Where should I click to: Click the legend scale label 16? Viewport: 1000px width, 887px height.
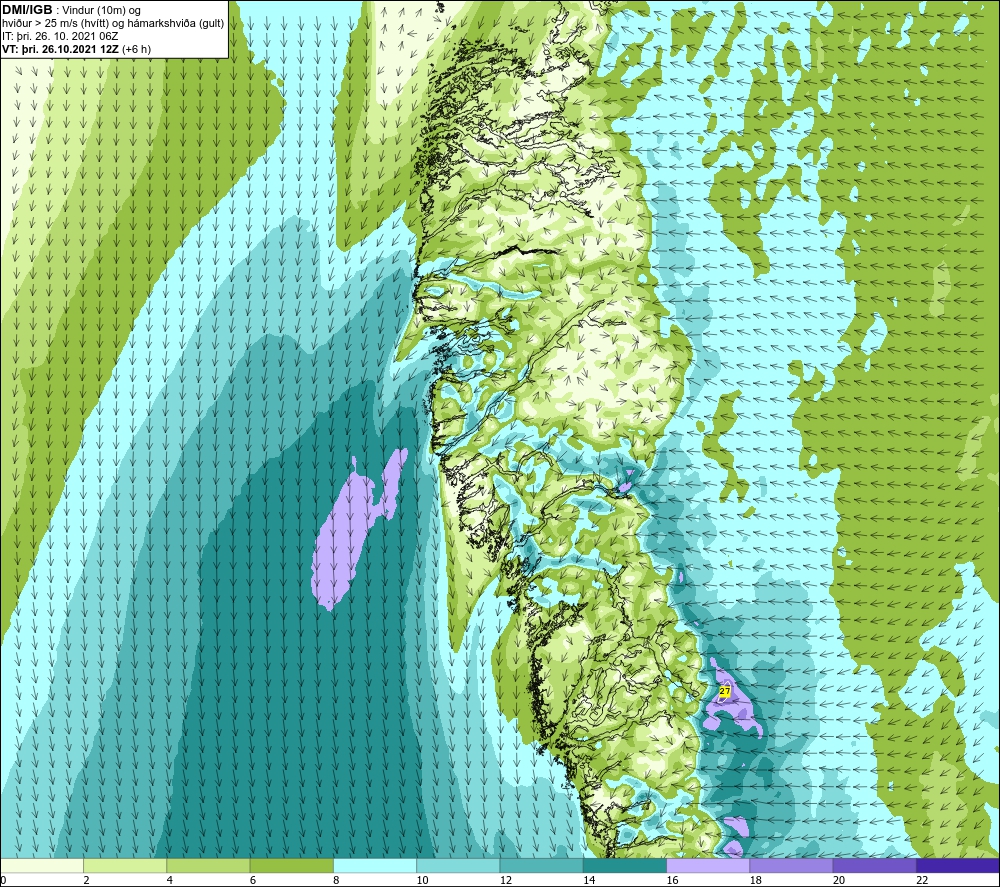click(672, 880)
